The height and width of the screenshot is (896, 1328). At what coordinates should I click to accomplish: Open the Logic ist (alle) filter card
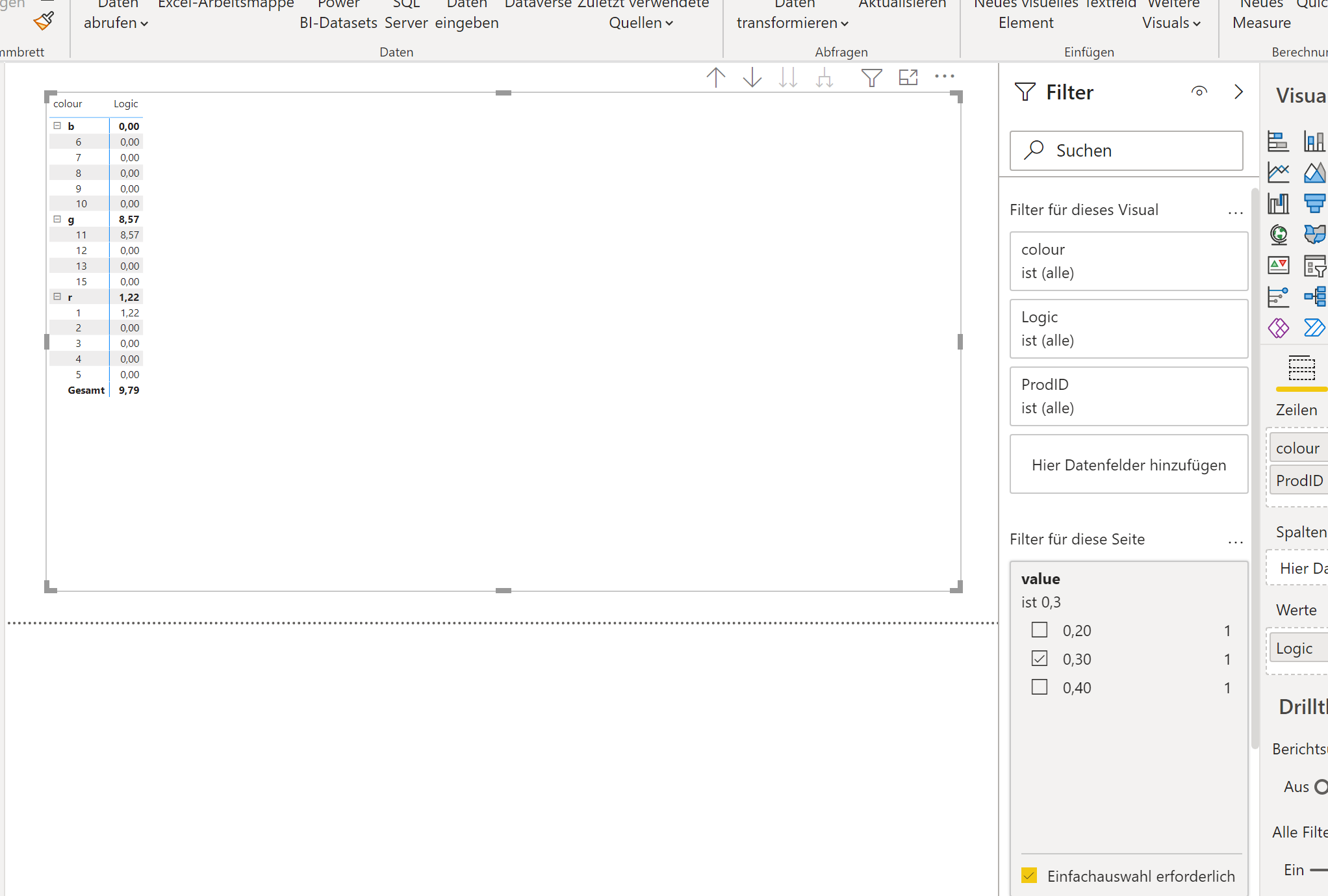1129,329
